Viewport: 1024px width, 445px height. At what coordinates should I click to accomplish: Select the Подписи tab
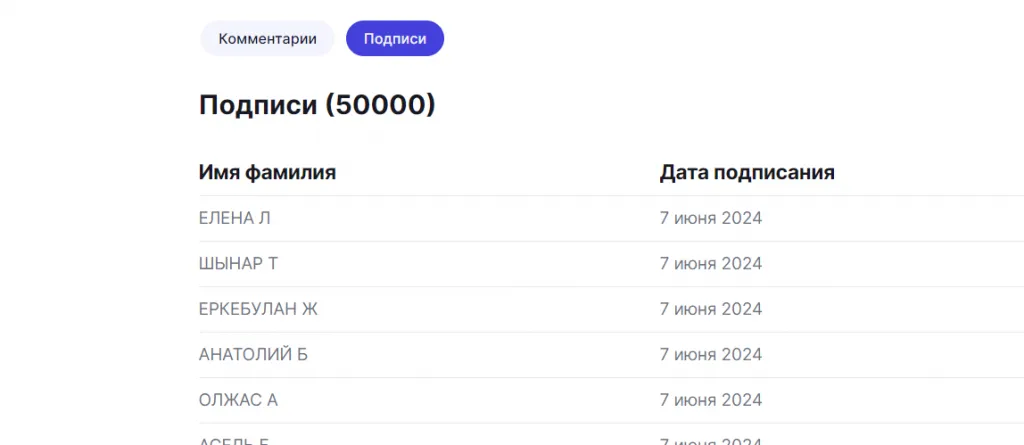click(395, 39)
